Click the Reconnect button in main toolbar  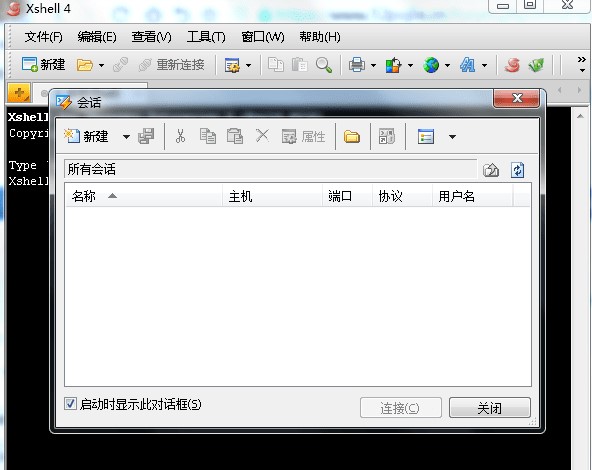[x=171, y=65]
